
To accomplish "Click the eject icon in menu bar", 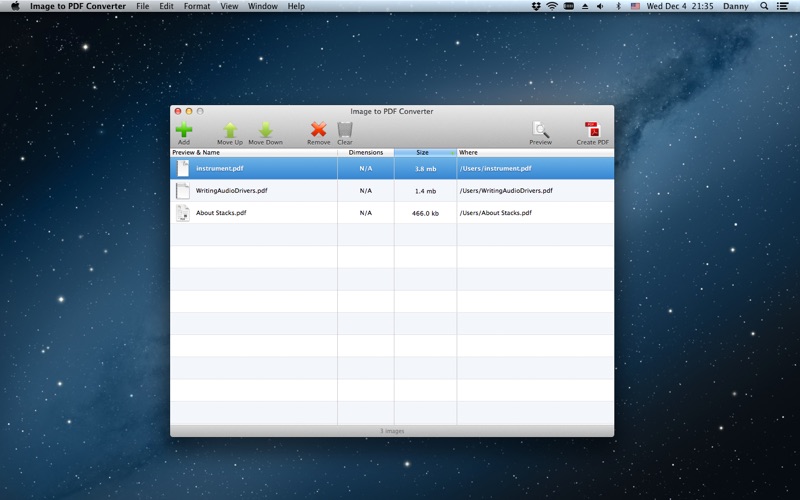I will [x=585, y=6].
